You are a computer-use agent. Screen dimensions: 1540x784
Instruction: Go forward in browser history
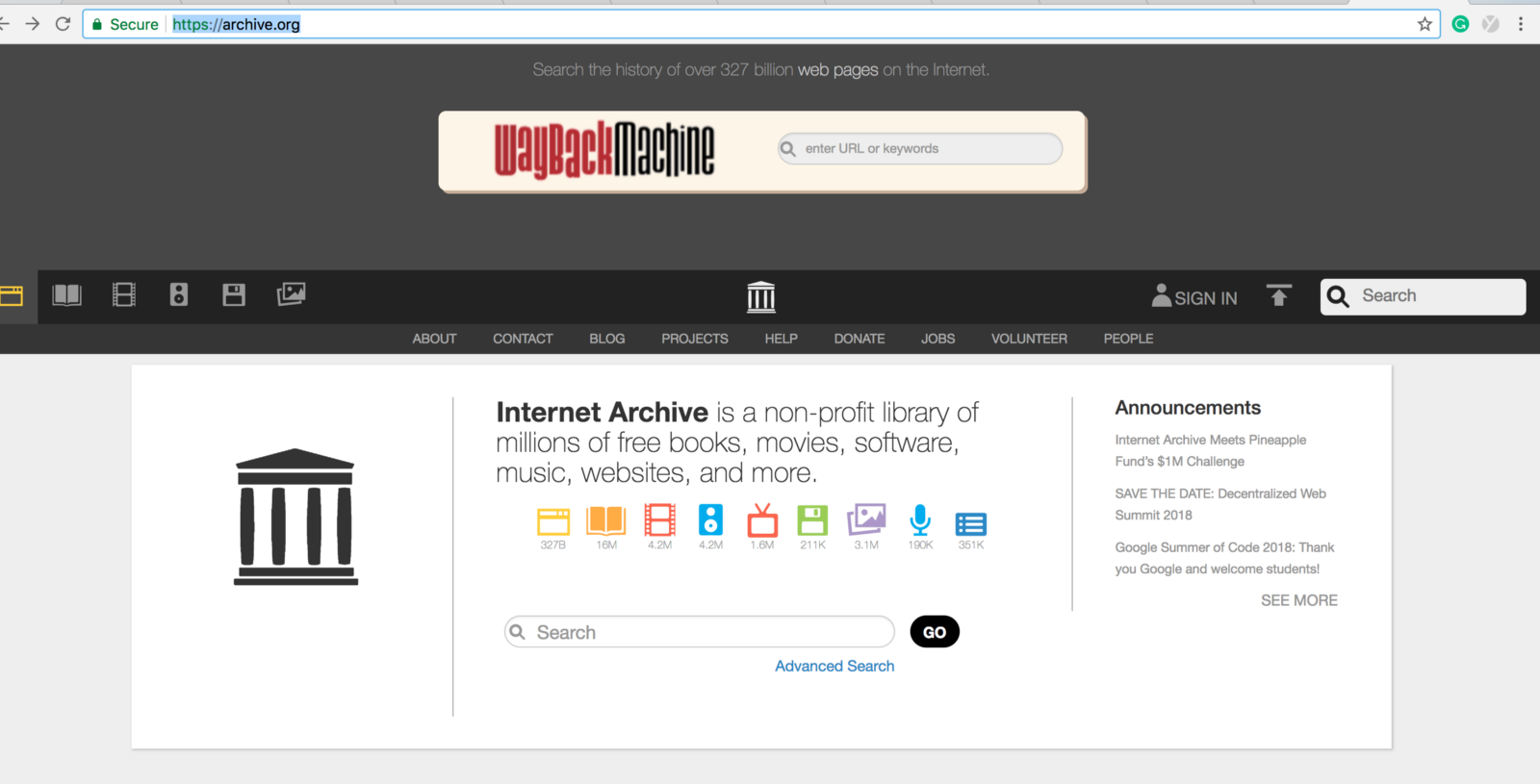click(x=33, y=24)
